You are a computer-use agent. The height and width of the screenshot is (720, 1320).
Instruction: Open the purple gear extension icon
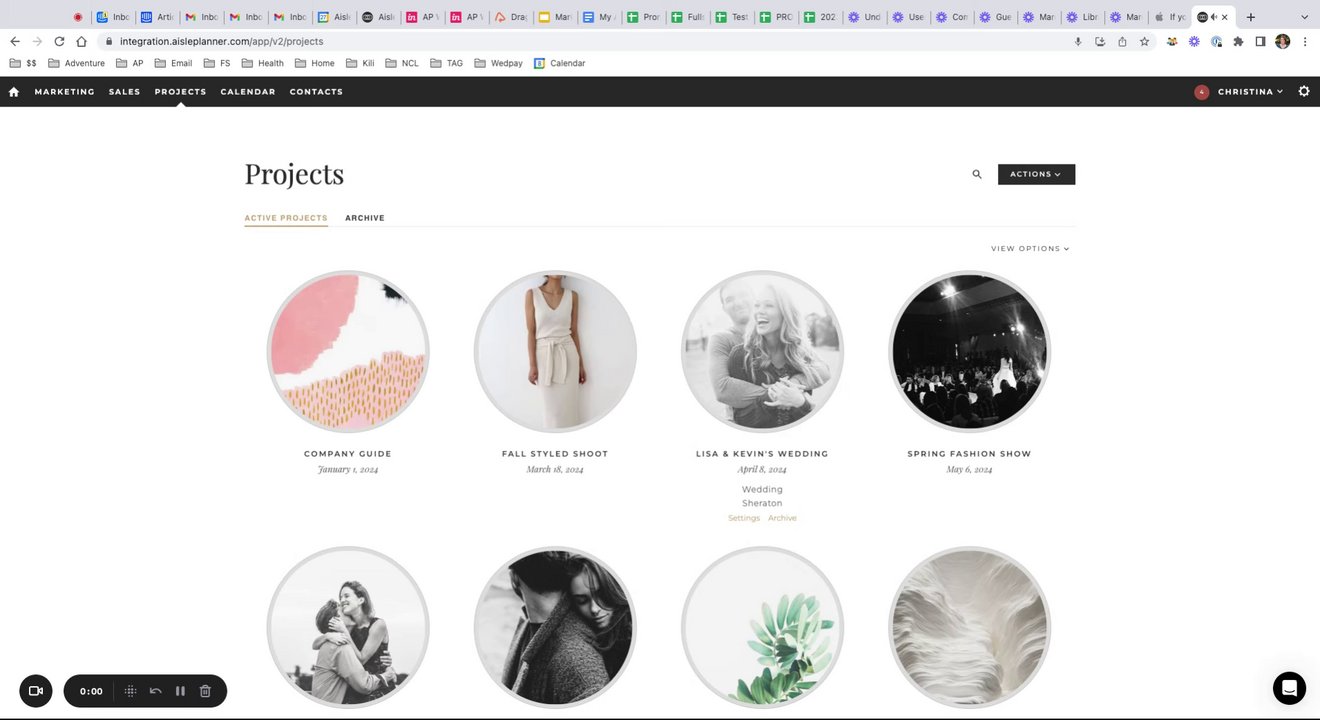[1194, 41]
